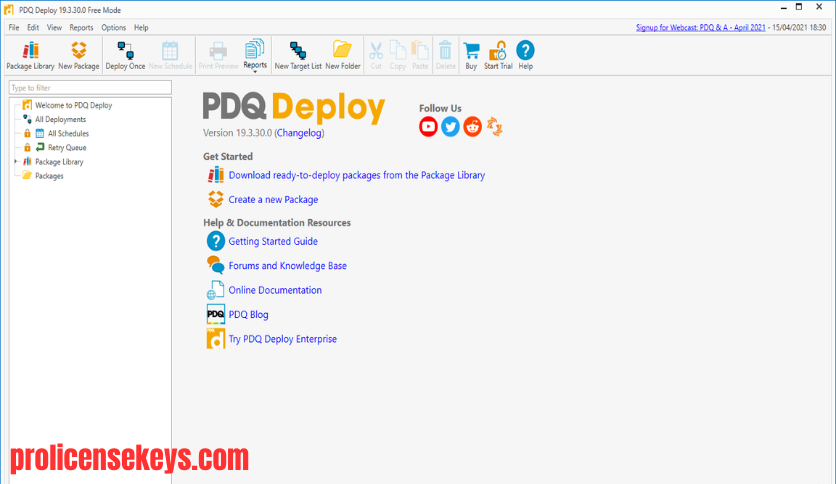Click the Signup for Webcast link
Image resolution: width=836 pixels, height=484 pixels.
(701, 28)
